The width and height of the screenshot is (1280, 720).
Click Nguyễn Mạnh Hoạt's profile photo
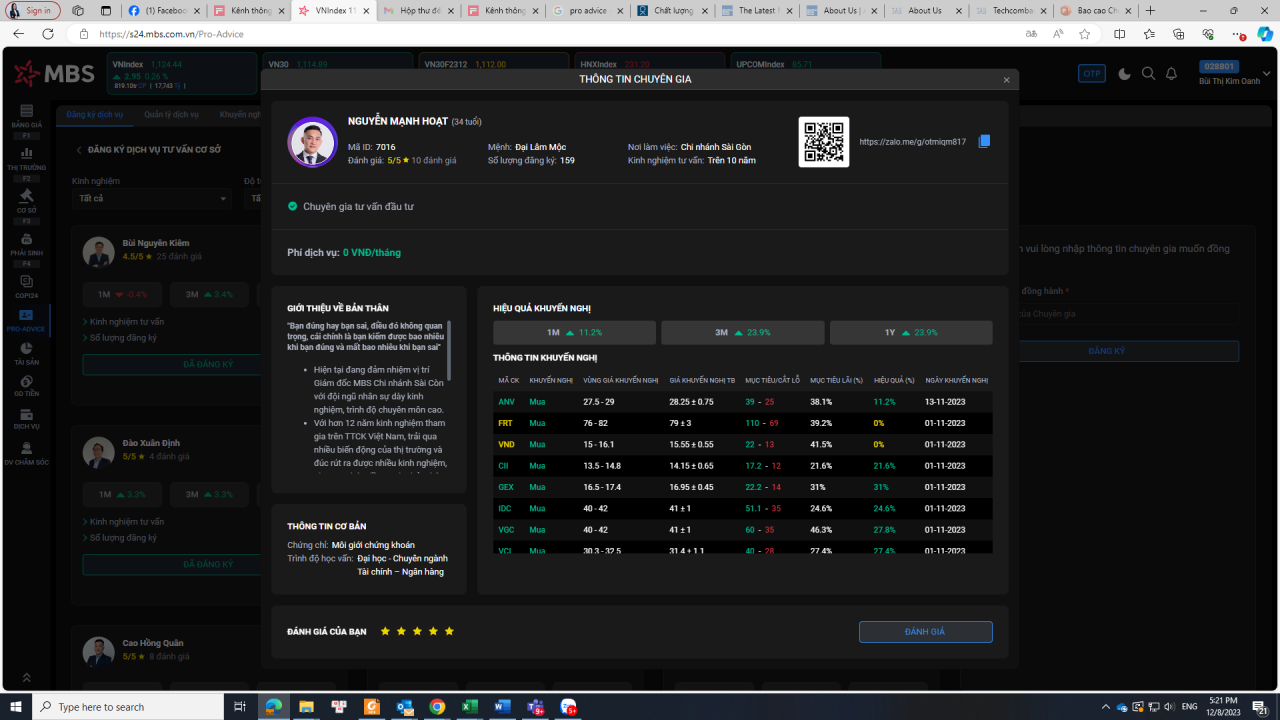point(312,142)
